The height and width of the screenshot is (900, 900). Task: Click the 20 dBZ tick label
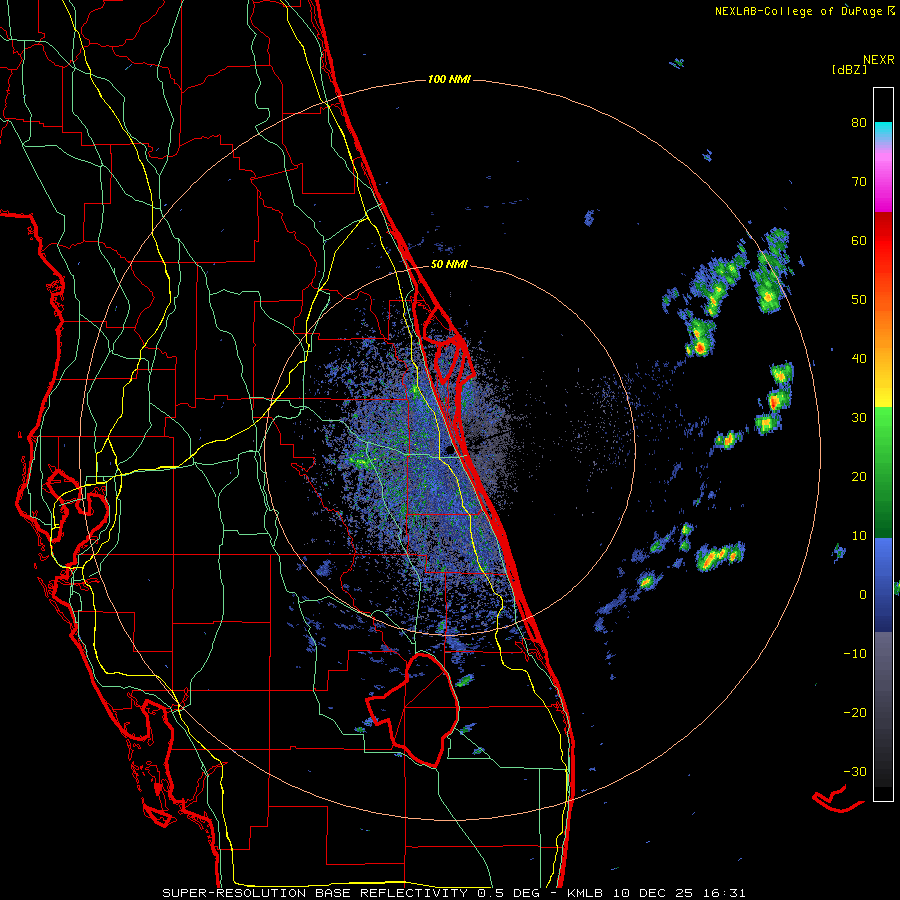tap(859, 477)
